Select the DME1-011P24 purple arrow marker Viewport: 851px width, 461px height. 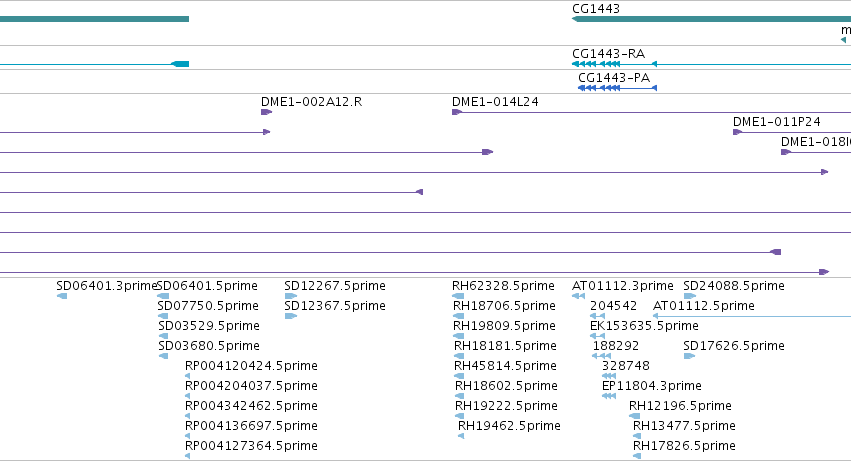pos(738,132)
